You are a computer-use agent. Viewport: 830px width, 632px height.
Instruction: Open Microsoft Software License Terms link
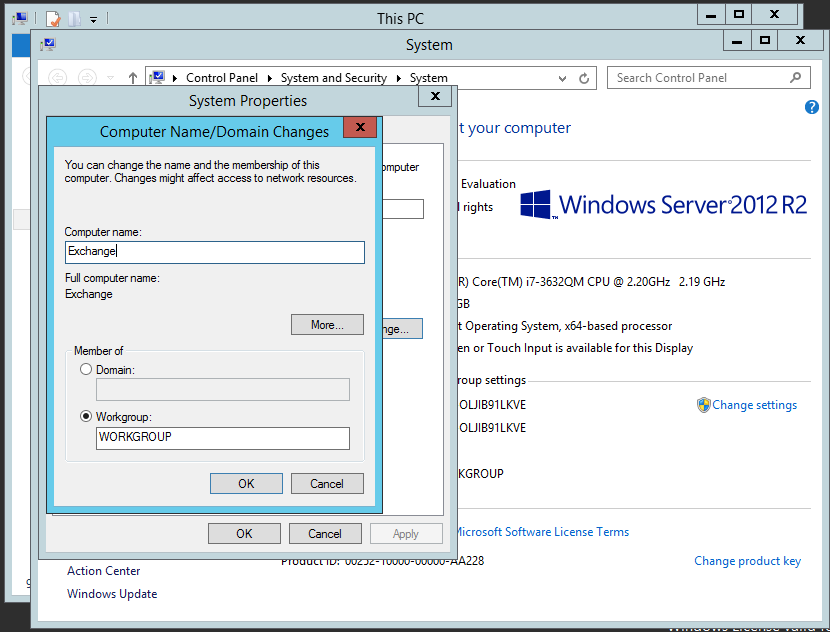click(542, 532)
